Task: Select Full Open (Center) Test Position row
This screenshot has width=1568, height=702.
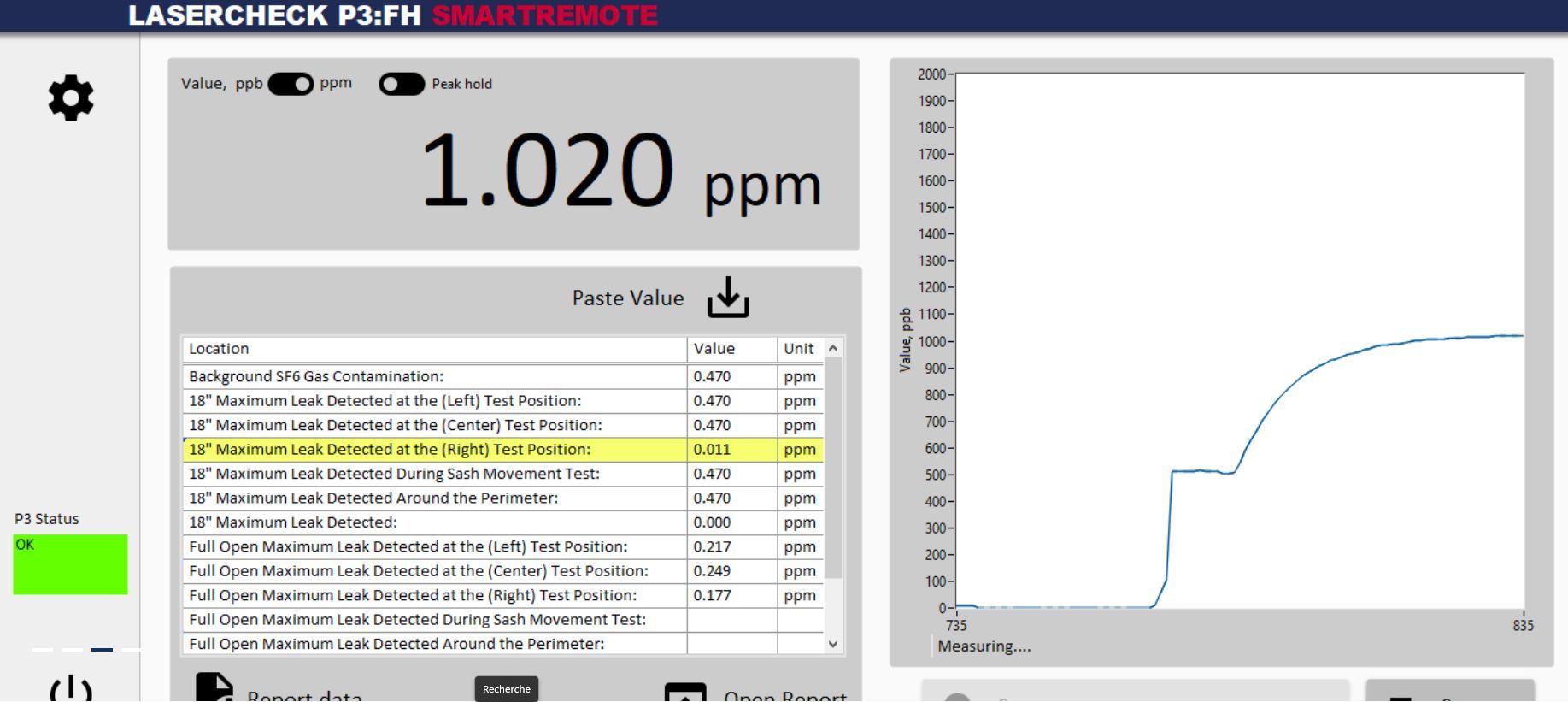Action: click(434, 571)
